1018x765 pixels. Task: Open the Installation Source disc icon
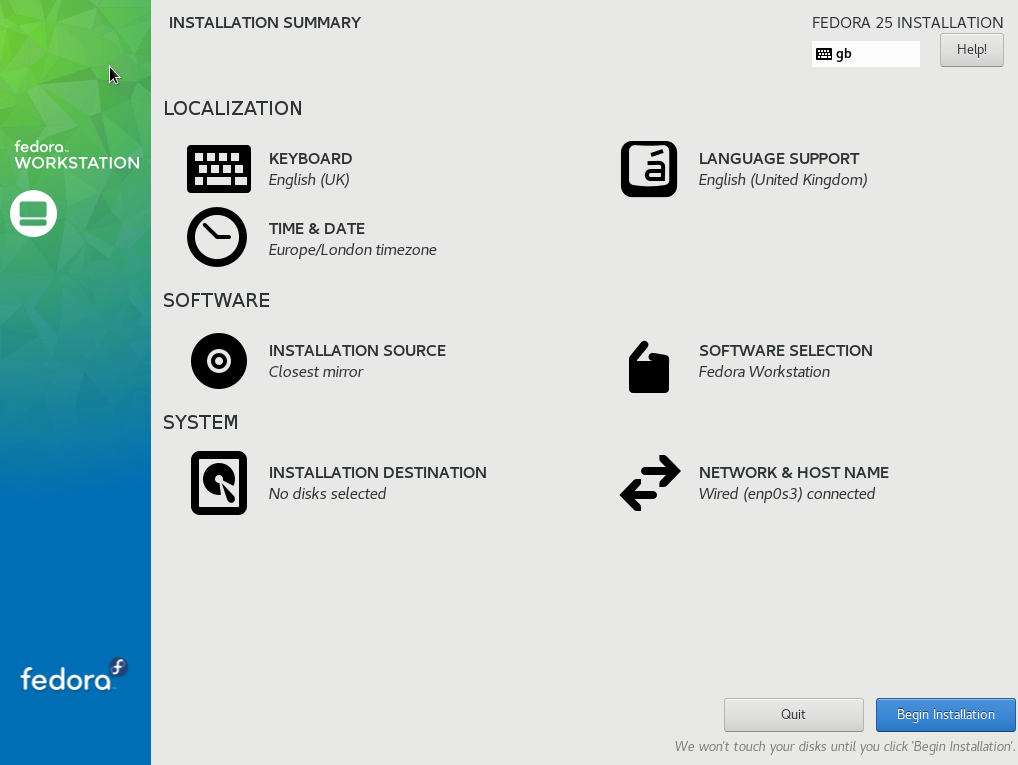point(219,361)
